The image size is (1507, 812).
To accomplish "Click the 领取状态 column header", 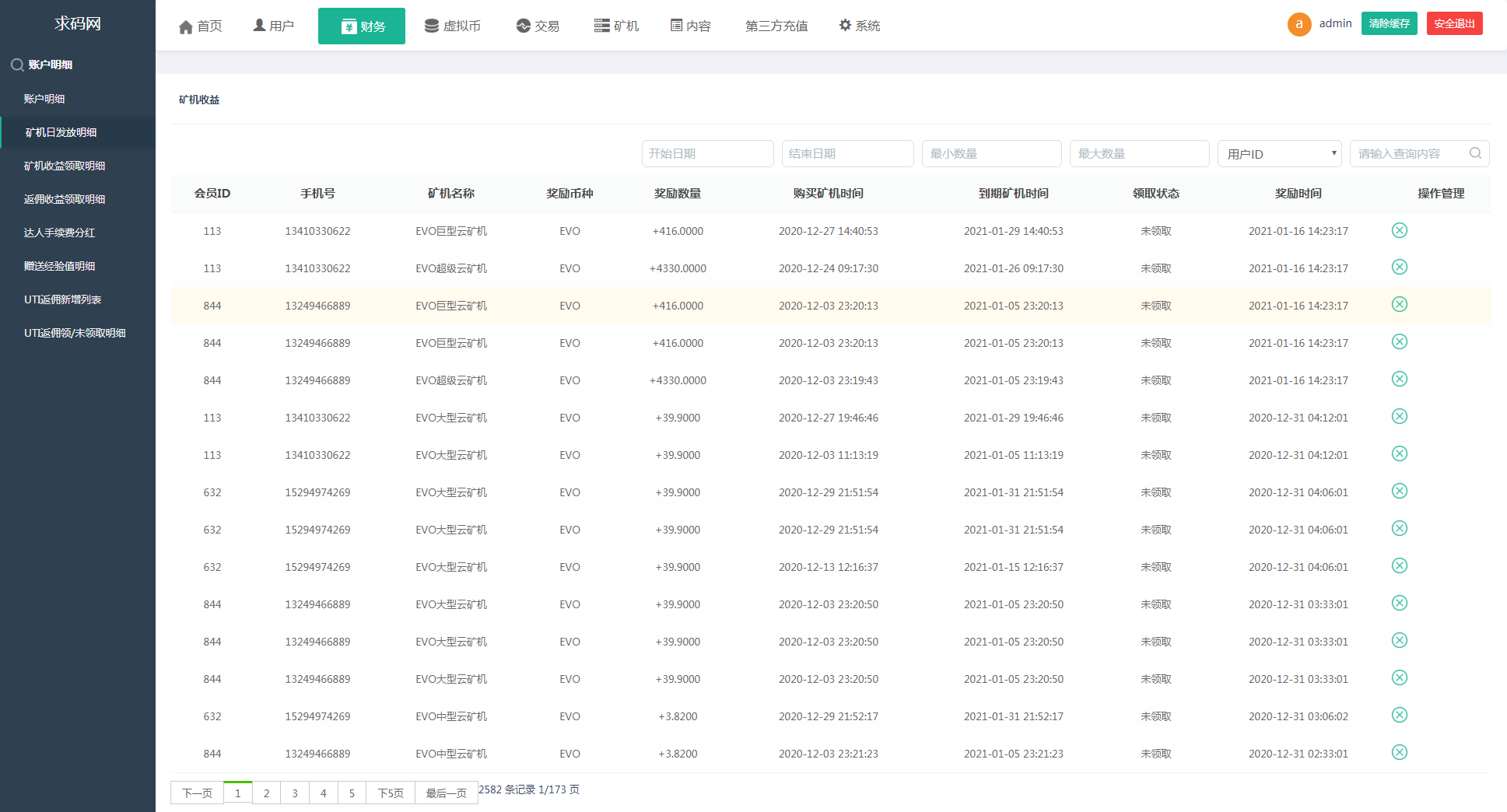I will click(x=1156, y=194).
